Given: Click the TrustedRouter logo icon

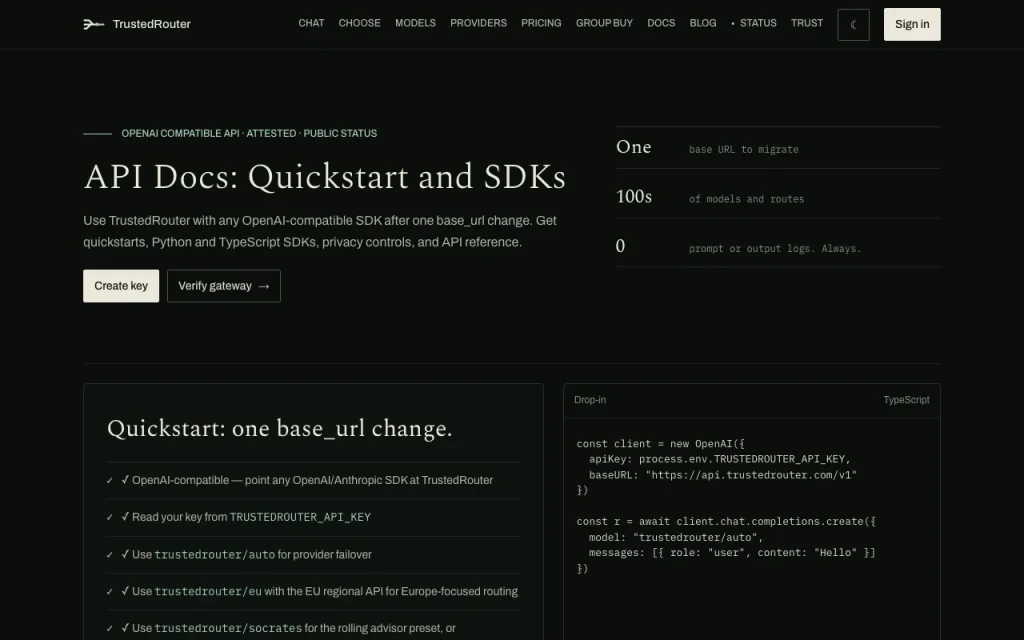Looking at the screenshot, I should tap(93, 24).
